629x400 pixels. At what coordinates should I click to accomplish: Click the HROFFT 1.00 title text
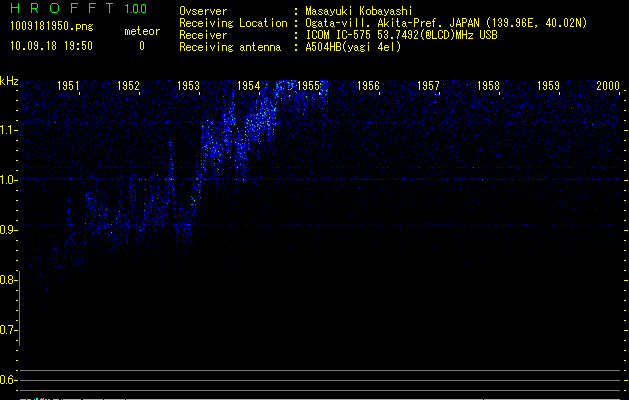tap(79, 8)
